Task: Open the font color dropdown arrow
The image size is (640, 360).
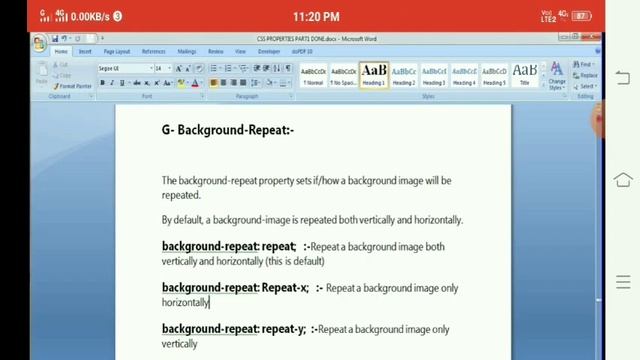Action: pyautogui.click(x=201, y=83)
